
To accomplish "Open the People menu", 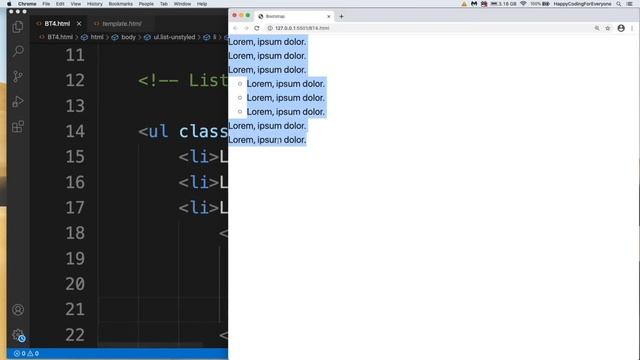I will click(x=146, y=4).
